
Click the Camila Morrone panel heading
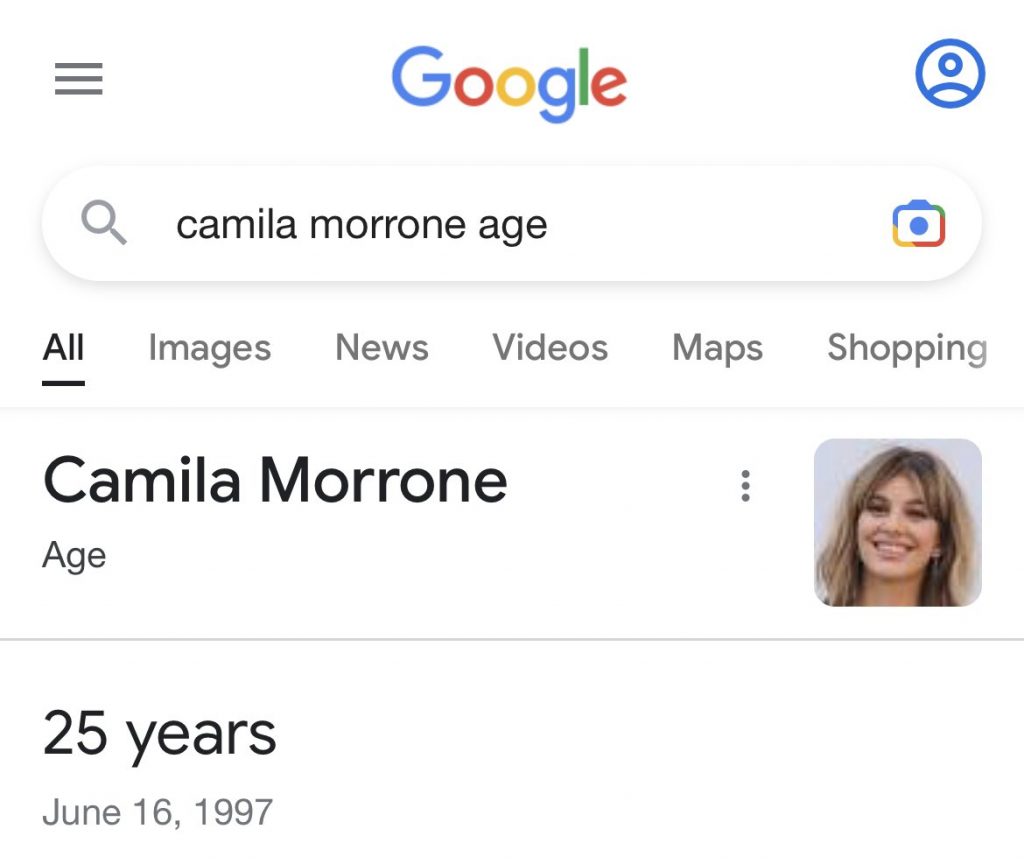[x=275, y=481]
